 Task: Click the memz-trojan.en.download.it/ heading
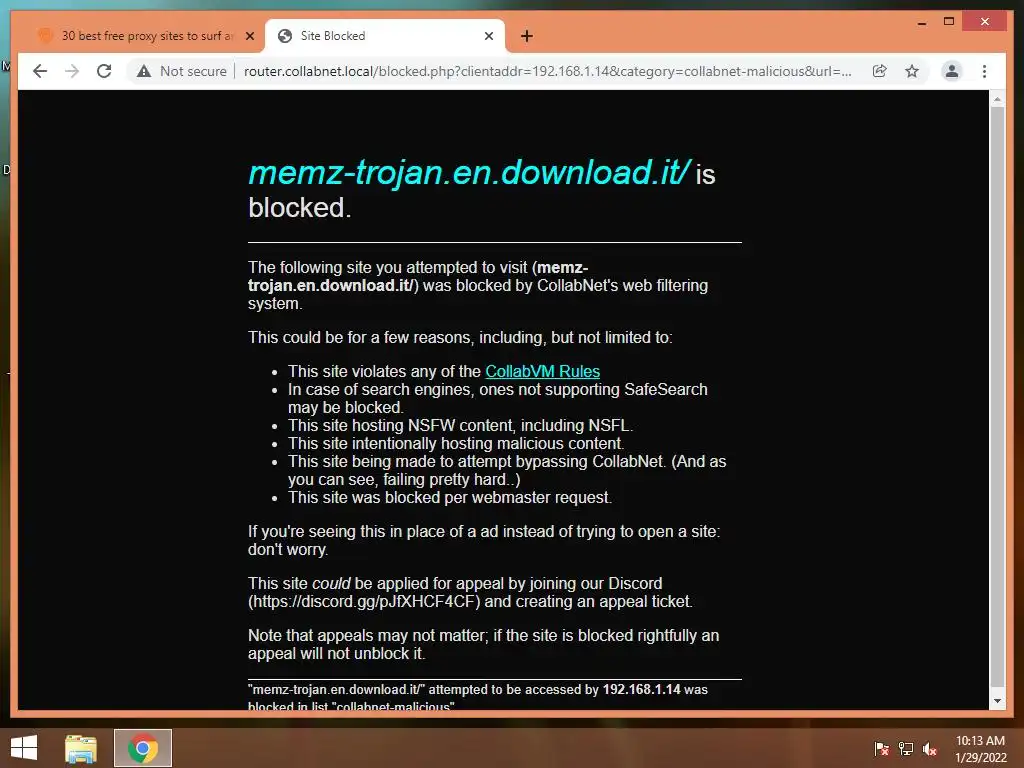(x=469, y=172)
